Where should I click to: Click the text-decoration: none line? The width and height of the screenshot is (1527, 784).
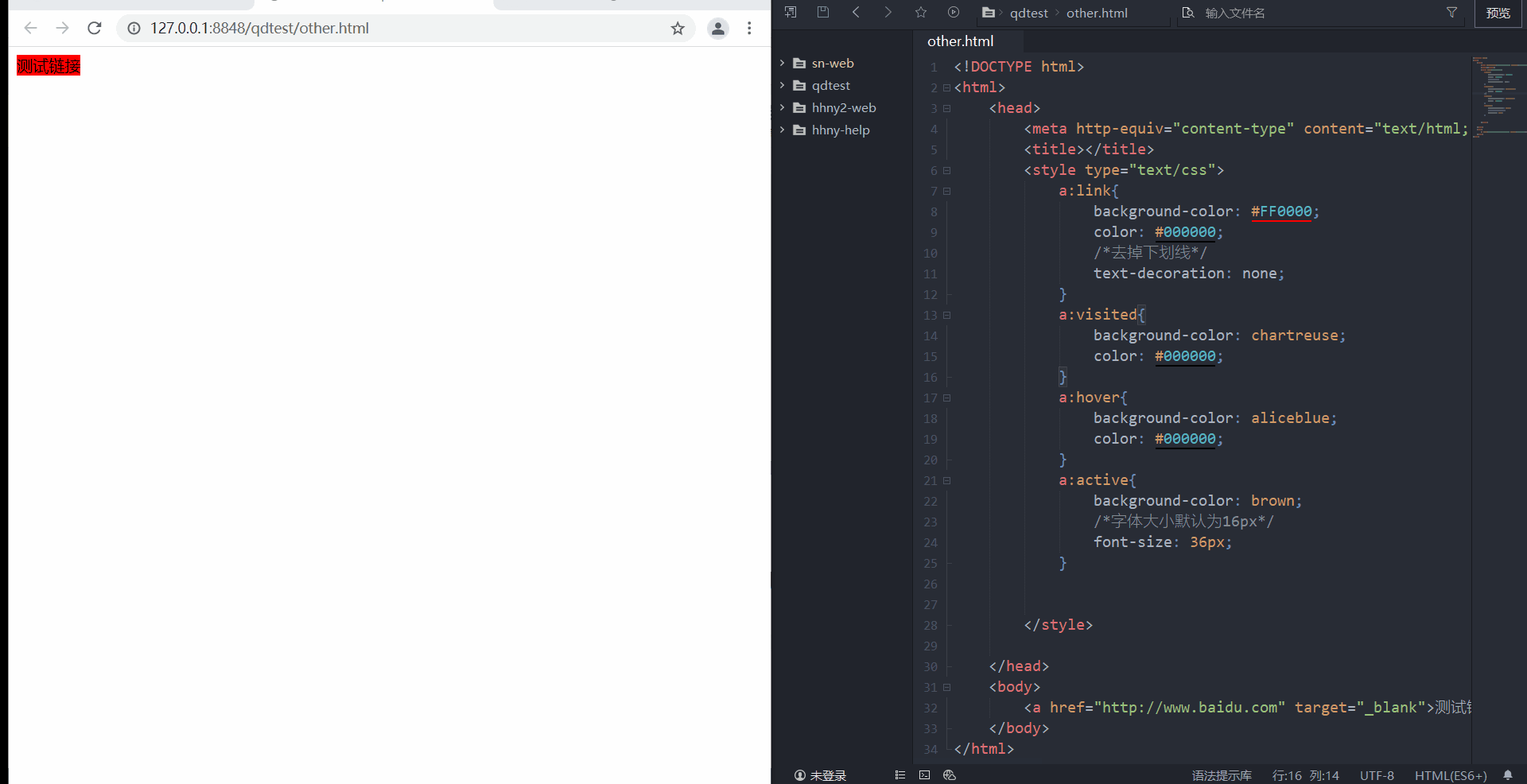click(x=1189, y=274)
